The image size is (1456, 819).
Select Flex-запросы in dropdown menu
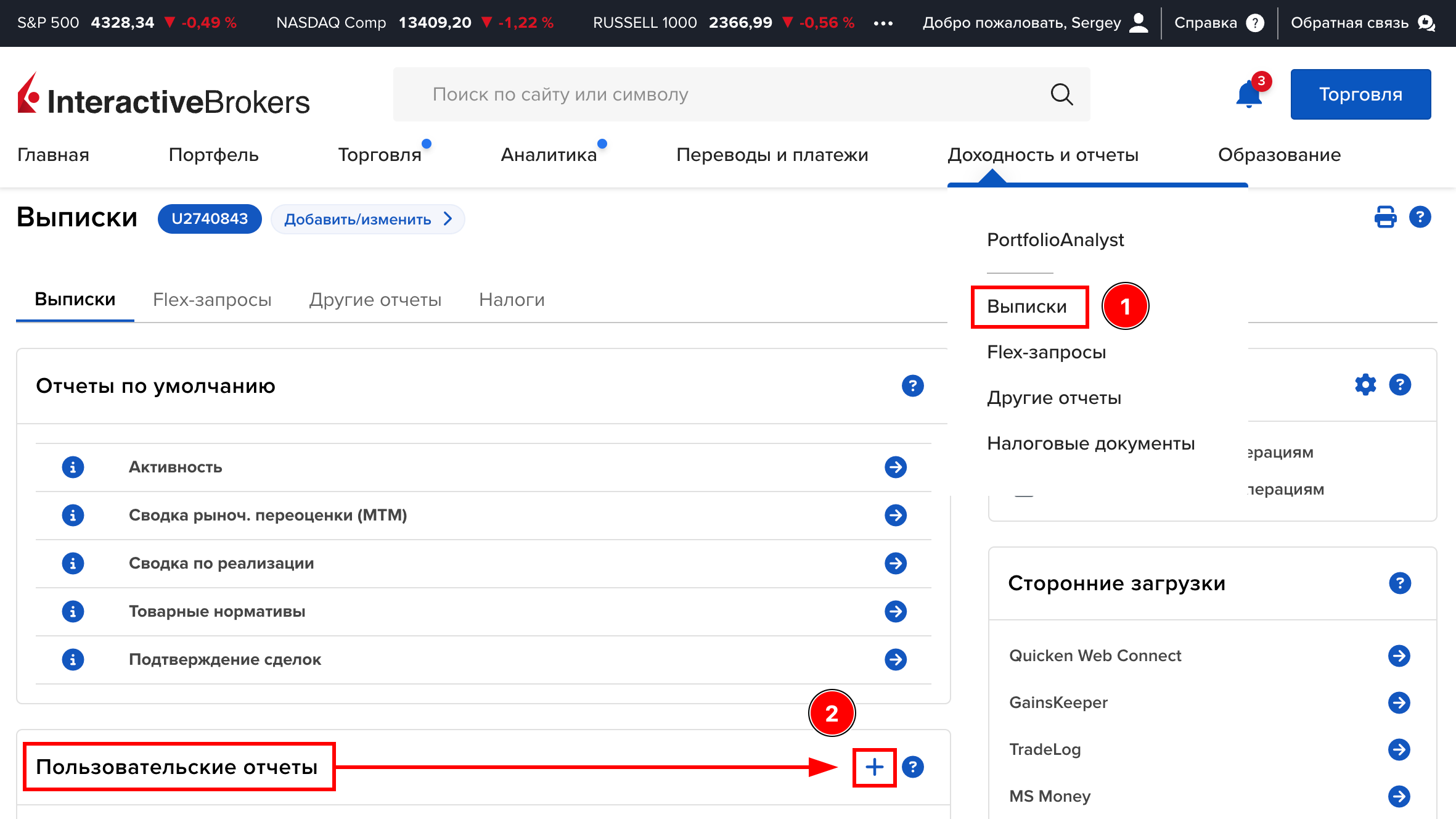click(x=1046, y=352)
